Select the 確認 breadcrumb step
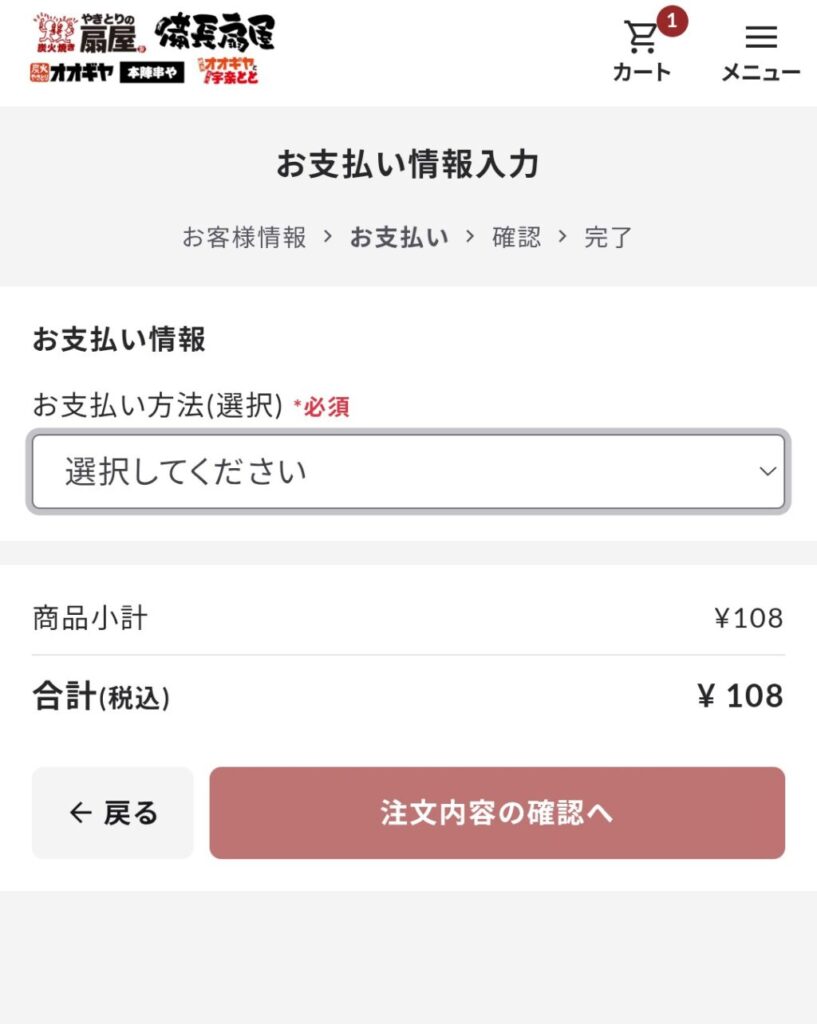The width and height of the screenshot is (817, 1024). (x=517, y=237)
